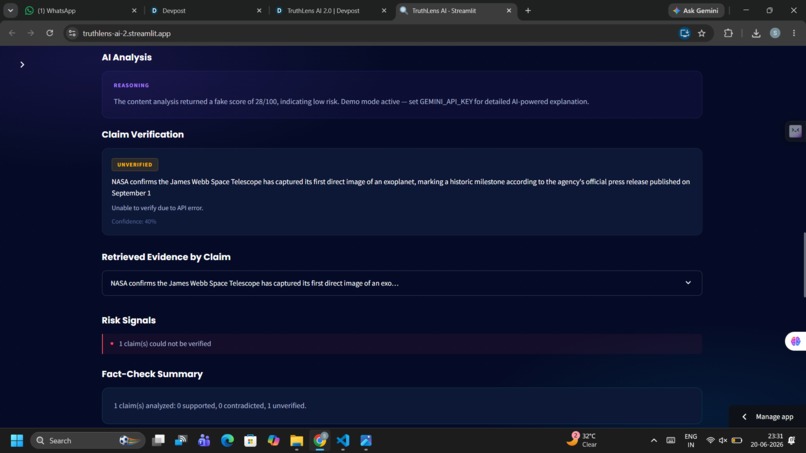The width and height of the screenshot is (806, 453).
Task: View site information icon in address bar
Action: [72, 33]
